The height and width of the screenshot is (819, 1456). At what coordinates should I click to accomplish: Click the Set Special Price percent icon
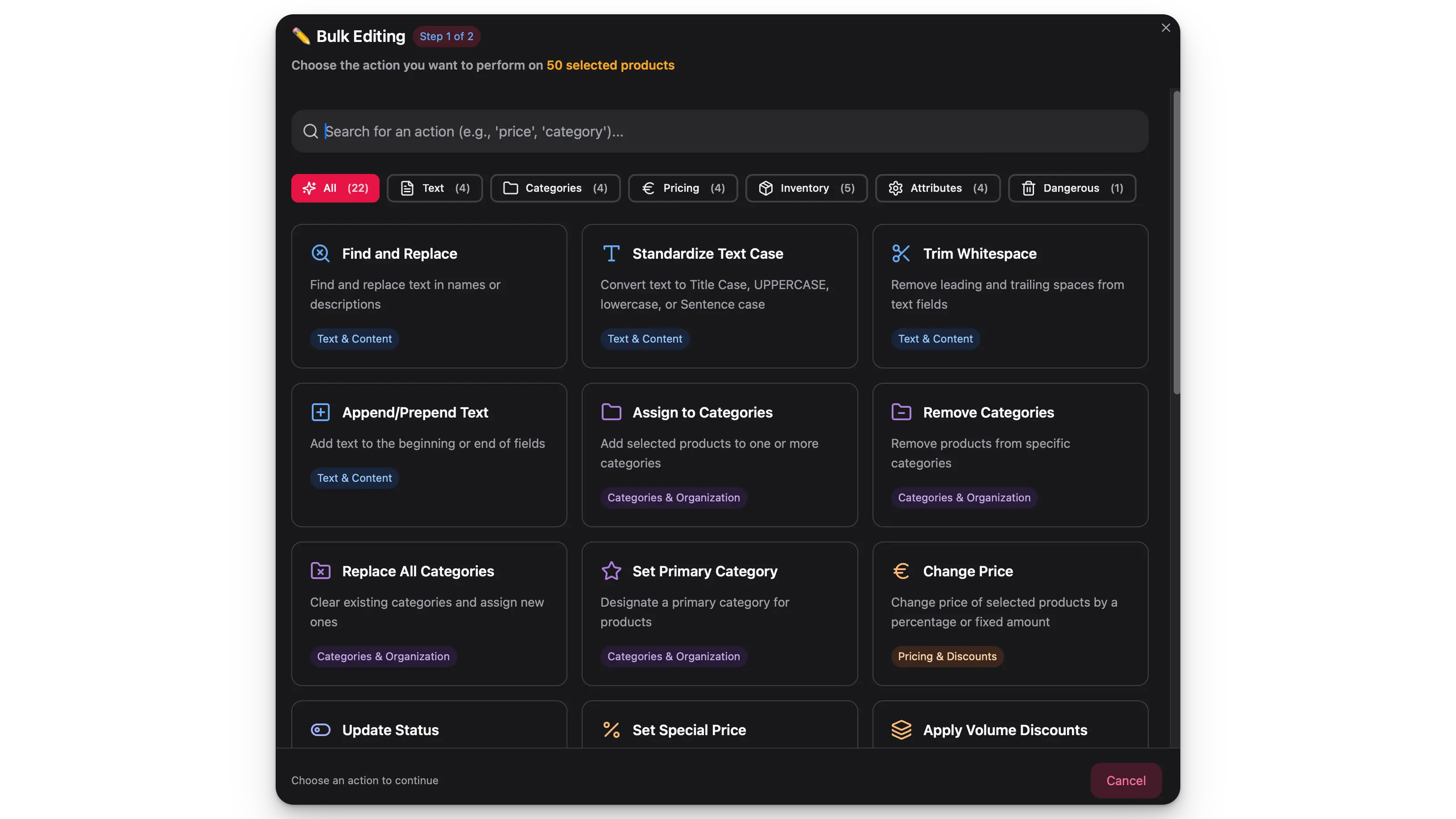(x=611, y=730)
